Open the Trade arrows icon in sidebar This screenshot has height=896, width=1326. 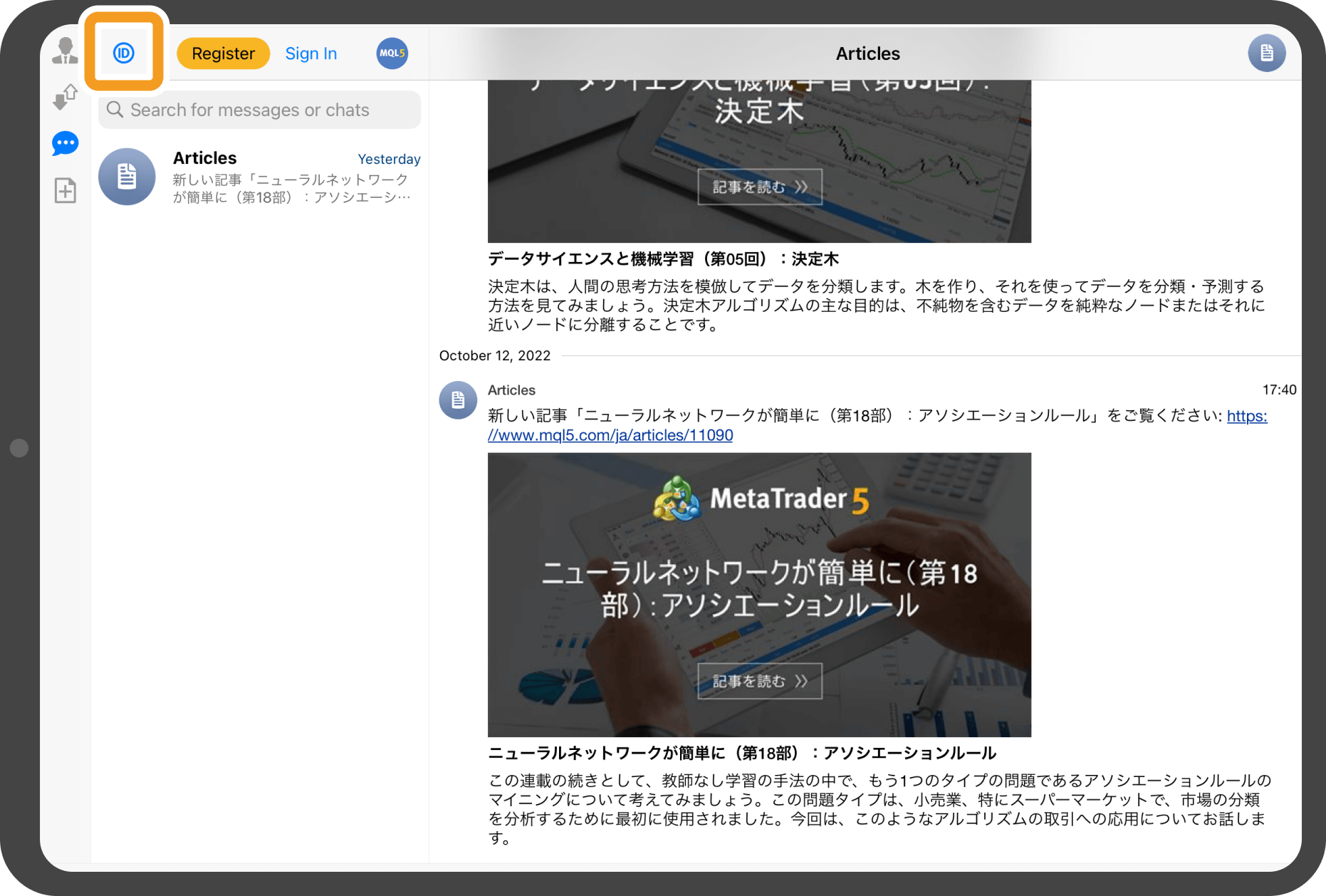coord(65,97)
